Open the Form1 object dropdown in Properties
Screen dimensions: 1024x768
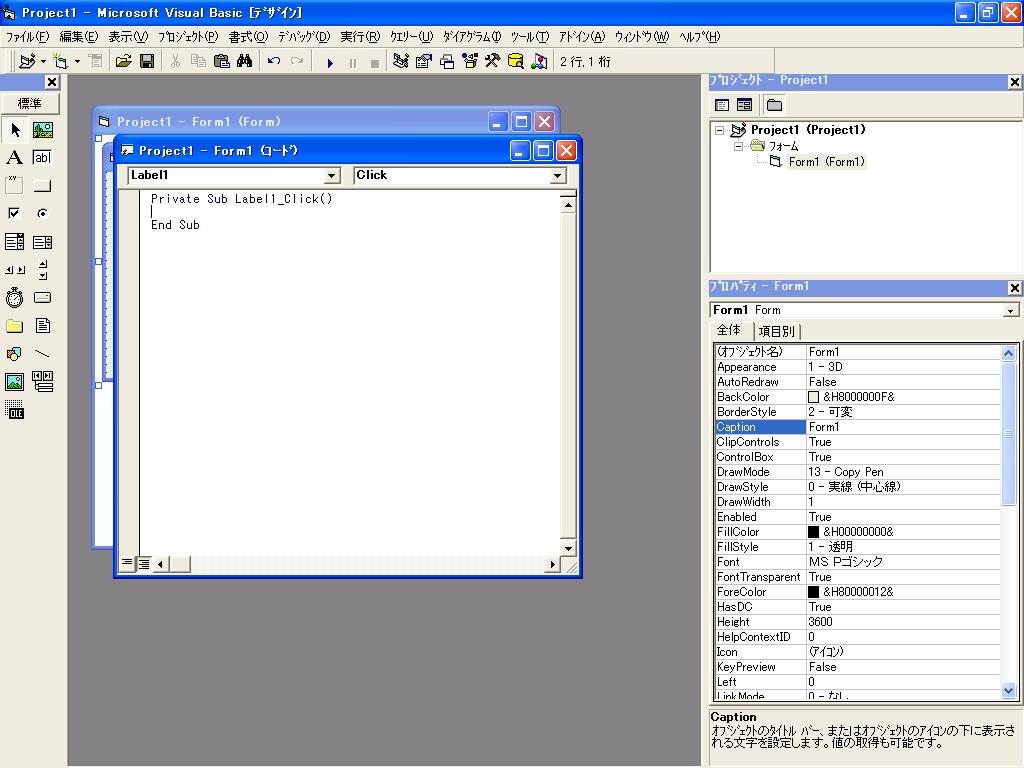(x=1011, y=311)
